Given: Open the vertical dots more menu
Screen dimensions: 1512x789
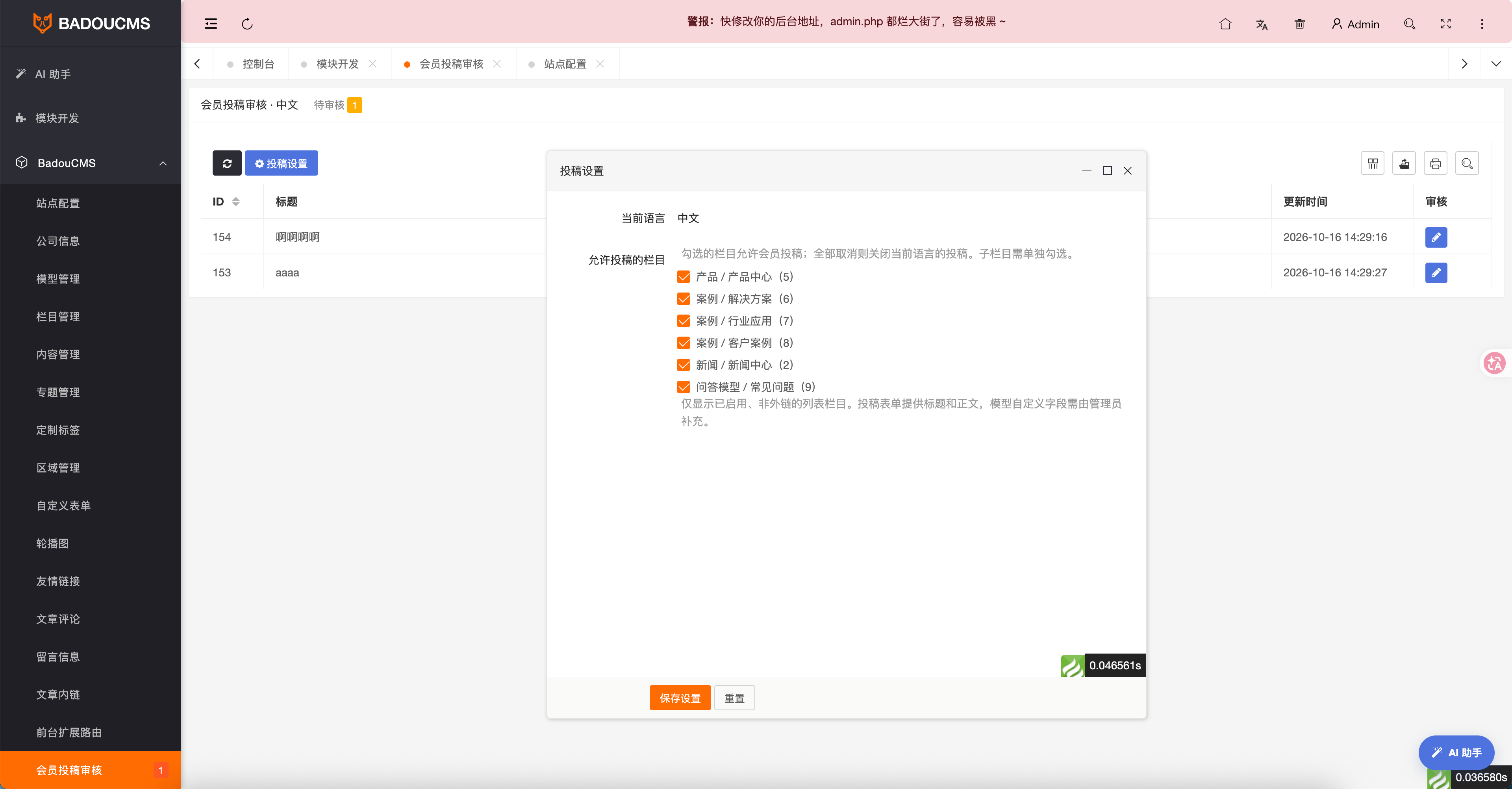Looking at the screenshot, I should (x=1482, y=24).
